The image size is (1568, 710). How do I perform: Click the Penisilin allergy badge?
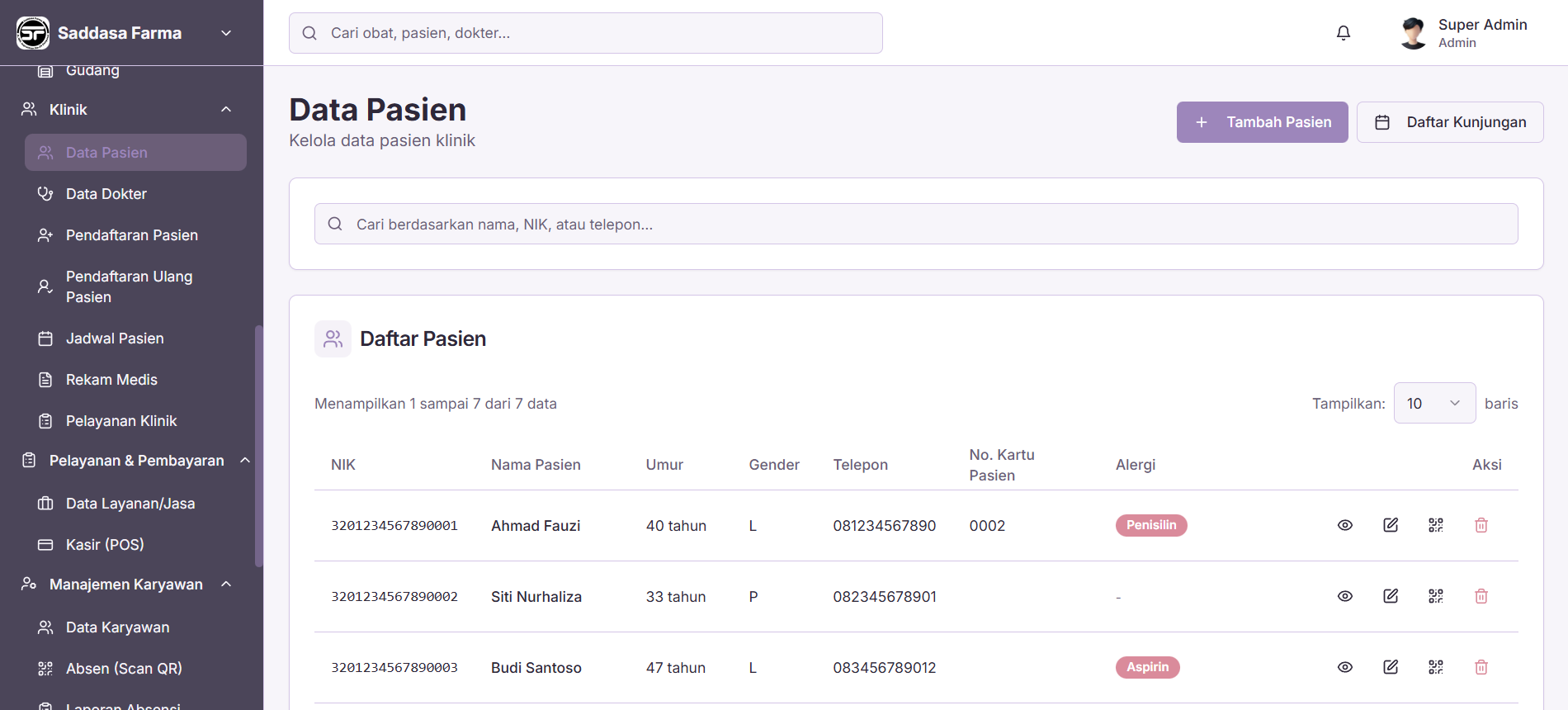(x=1151, y=525)
